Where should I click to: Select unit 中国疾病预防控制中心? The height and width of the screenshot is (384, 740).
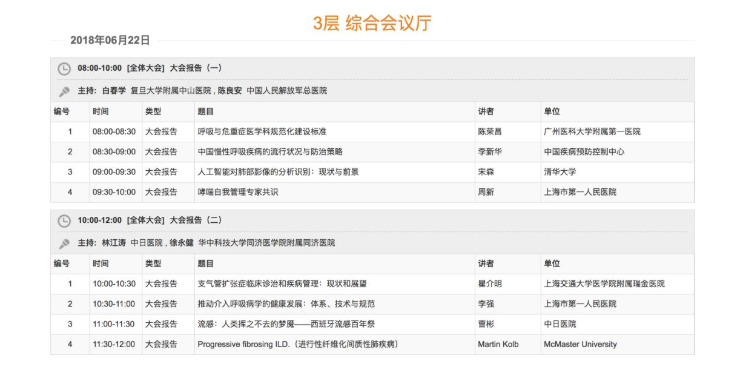click(x=584, y=152)
